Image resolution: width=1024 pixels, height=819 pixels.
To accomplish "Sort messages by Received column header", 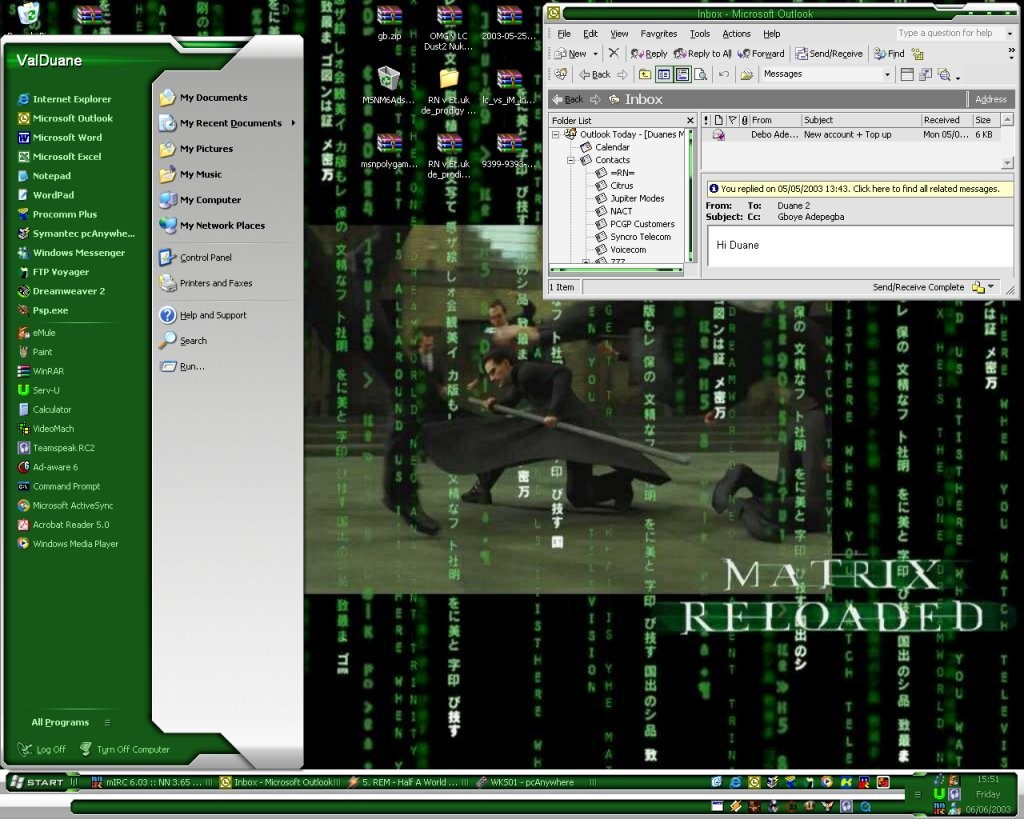I will coord(946,120).
